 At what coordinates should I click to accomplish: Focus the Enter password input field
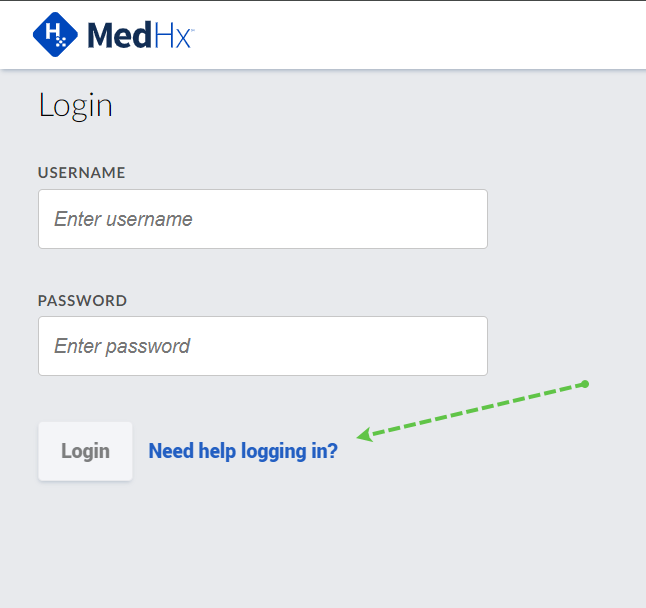click(x=262, y=346)
